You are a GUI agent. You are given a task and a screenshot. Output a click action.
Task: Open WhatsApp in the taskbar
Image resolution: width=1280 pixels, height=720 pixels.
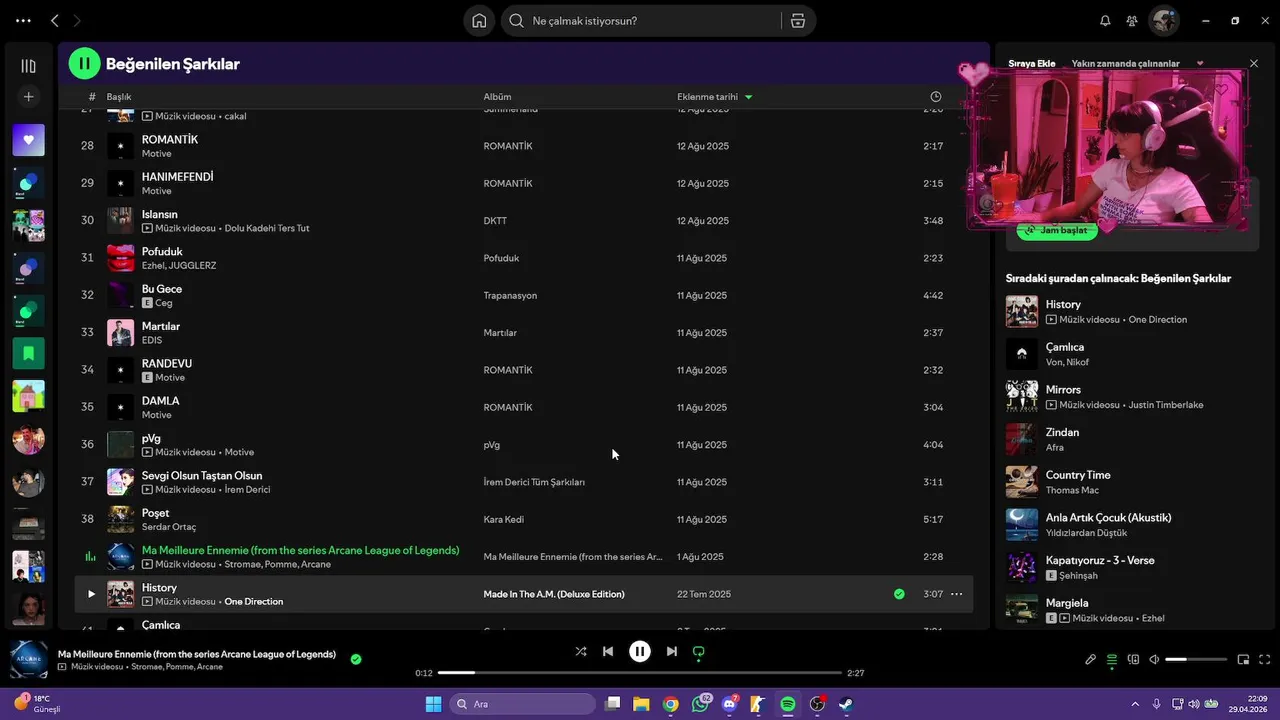click(700, 704)
